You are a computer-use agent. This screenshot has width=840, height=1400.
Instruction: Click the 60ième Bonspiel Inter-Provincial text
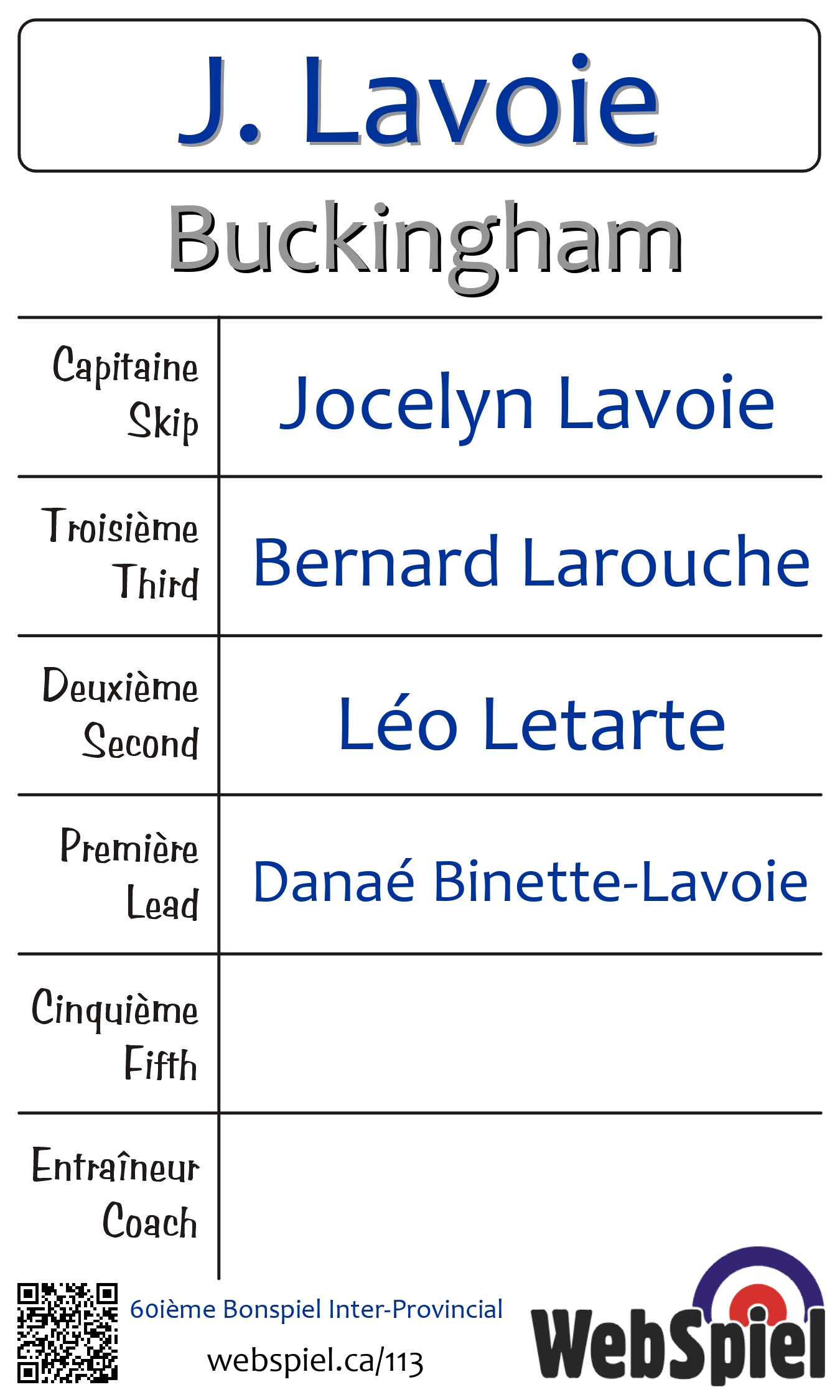pos(316,1309)
